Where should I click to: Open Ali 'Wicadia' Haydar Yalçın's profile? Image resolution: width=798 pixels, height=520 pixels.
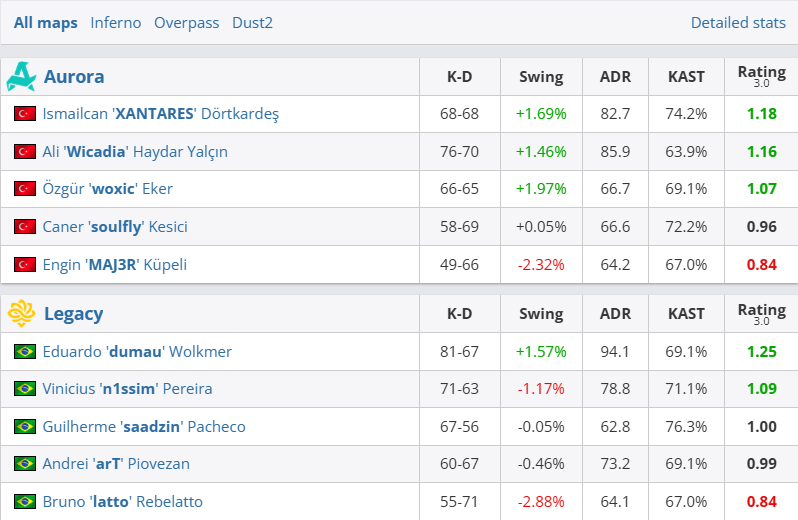pyautogui.click(x=135, y=152)
